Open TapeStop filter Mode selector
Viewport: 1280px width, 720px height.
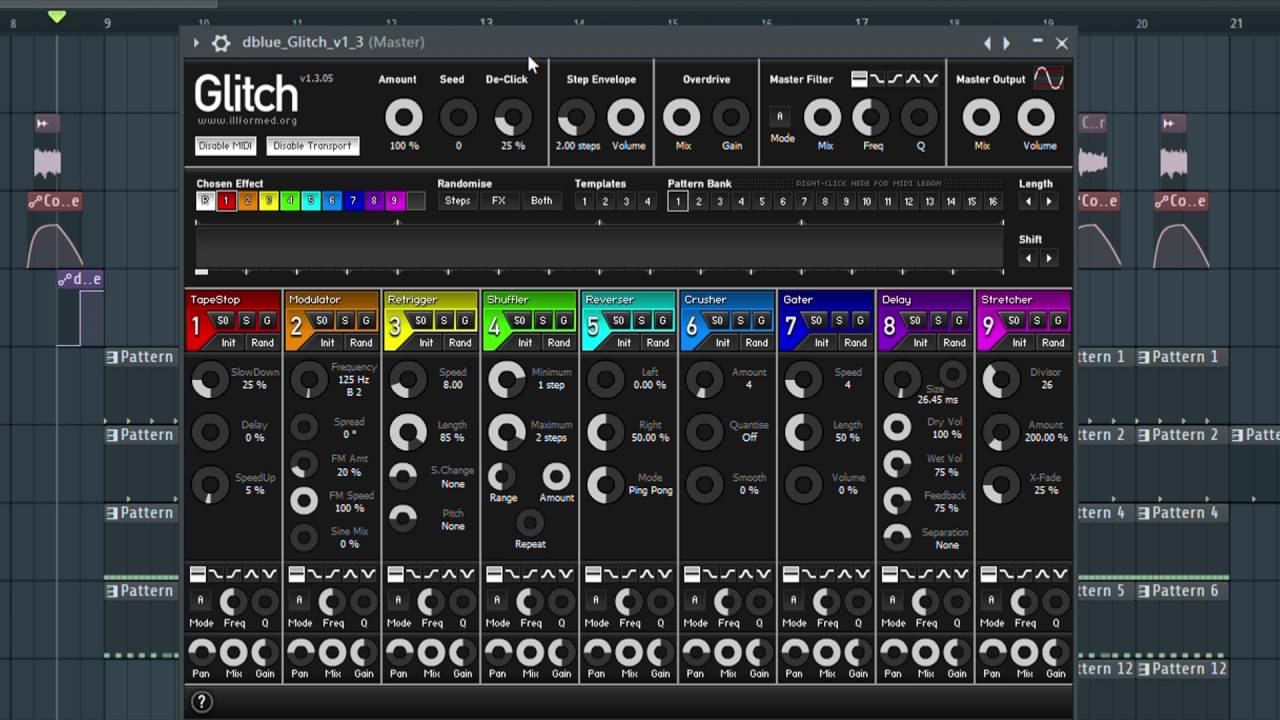[x=200, y=600]
